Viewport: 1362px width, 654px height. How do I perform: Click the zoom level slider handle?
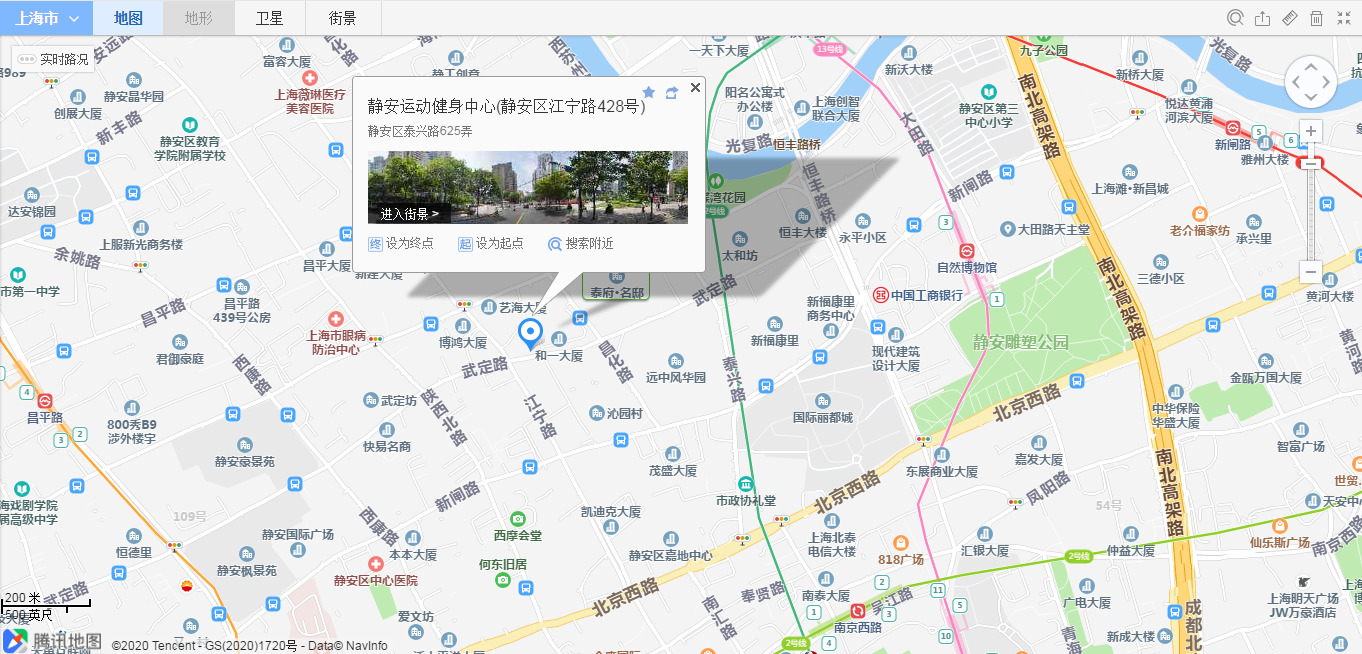pos(1311,162)
